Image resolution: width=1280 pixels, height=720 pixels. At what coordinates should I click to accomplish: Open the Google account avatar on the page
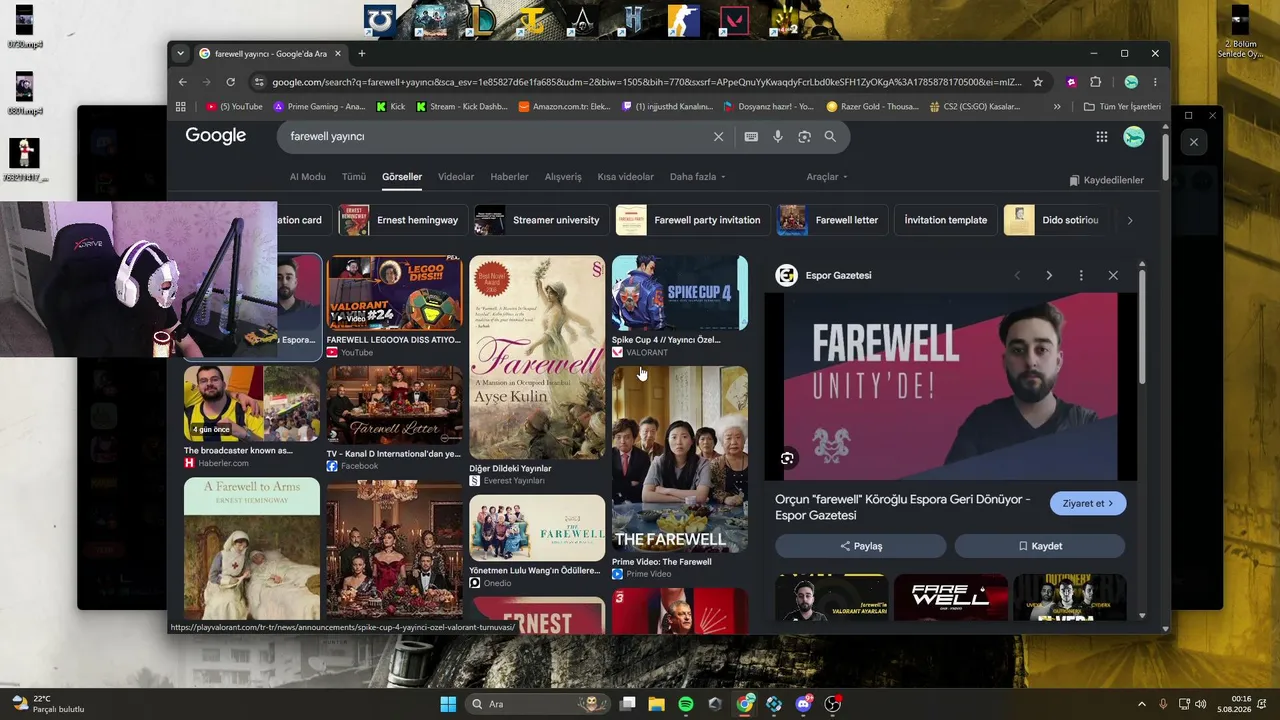(1133, 137)
